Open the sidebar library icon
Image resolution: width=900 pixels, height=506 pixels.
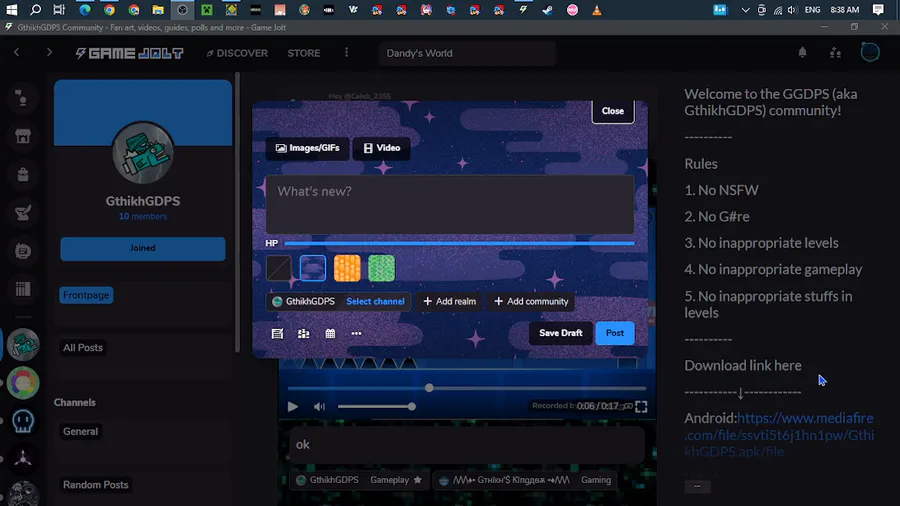(22, 289)
